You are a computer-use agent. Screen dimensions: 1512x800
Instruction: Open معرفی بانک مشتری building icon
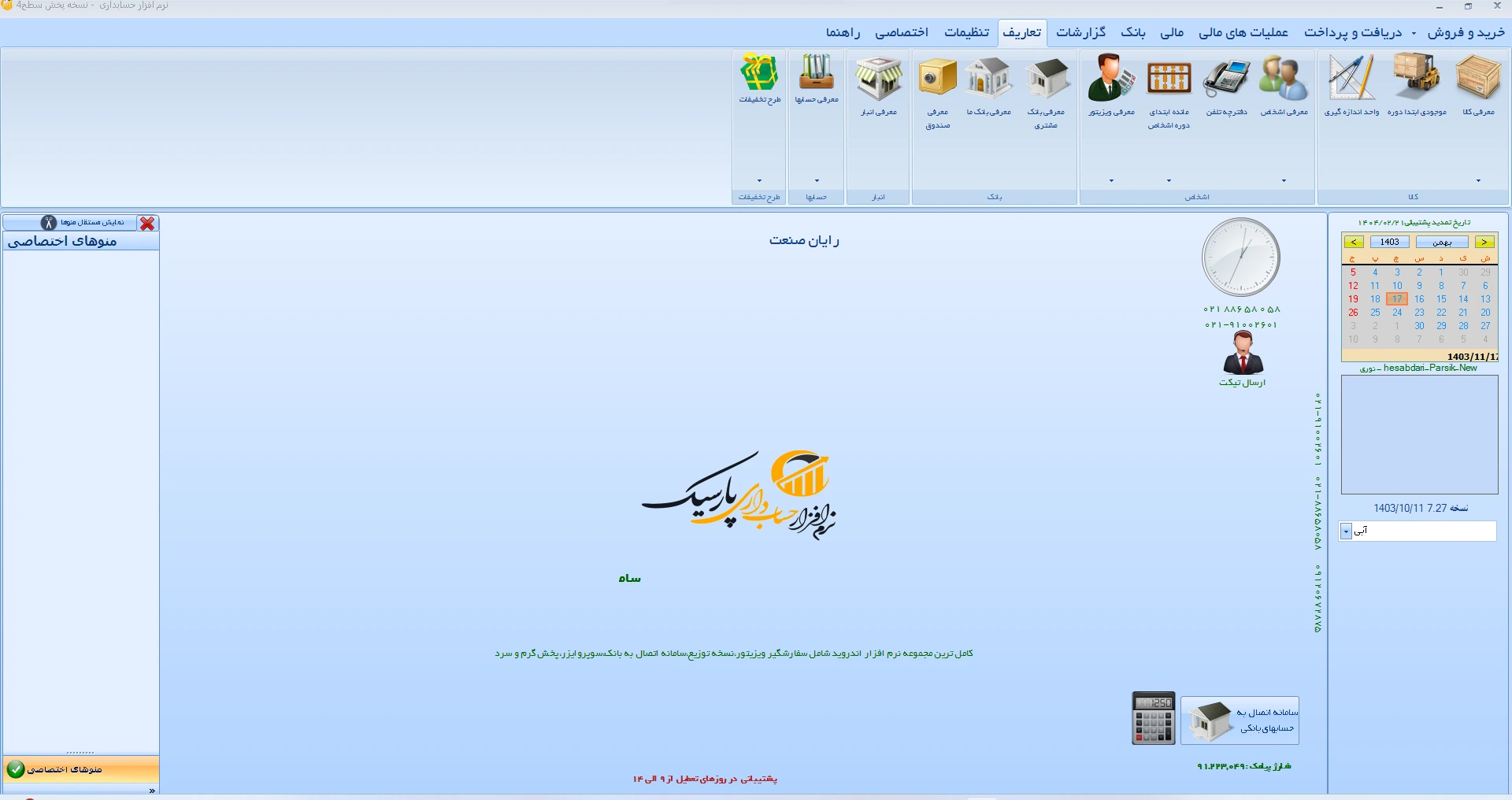[x=1046, y=77]
